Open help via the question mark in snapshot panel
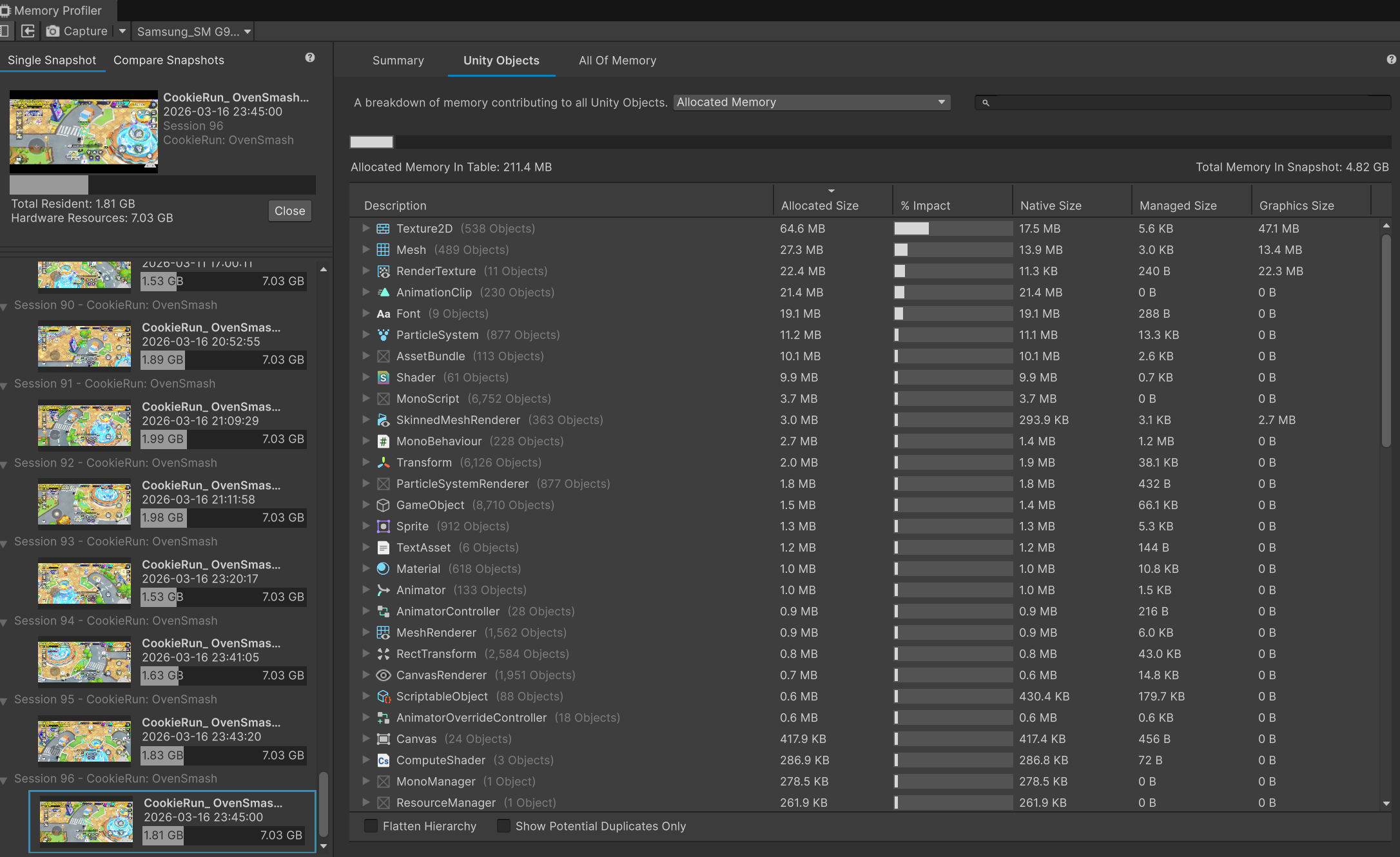This screenshot has height=857, width=1400. [310, 58]
